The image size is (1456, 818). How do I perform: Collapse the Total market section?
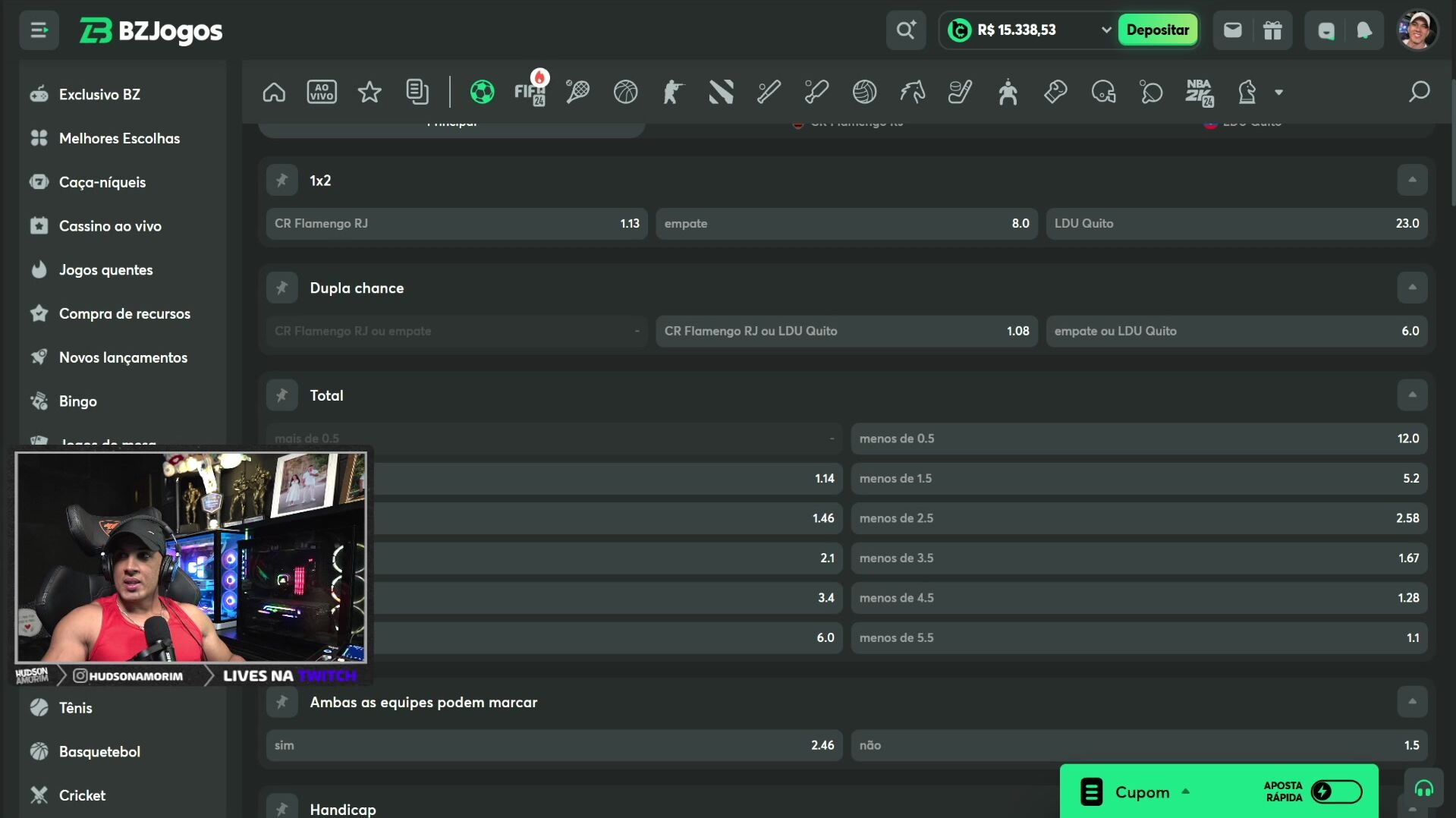[1412, 396]
